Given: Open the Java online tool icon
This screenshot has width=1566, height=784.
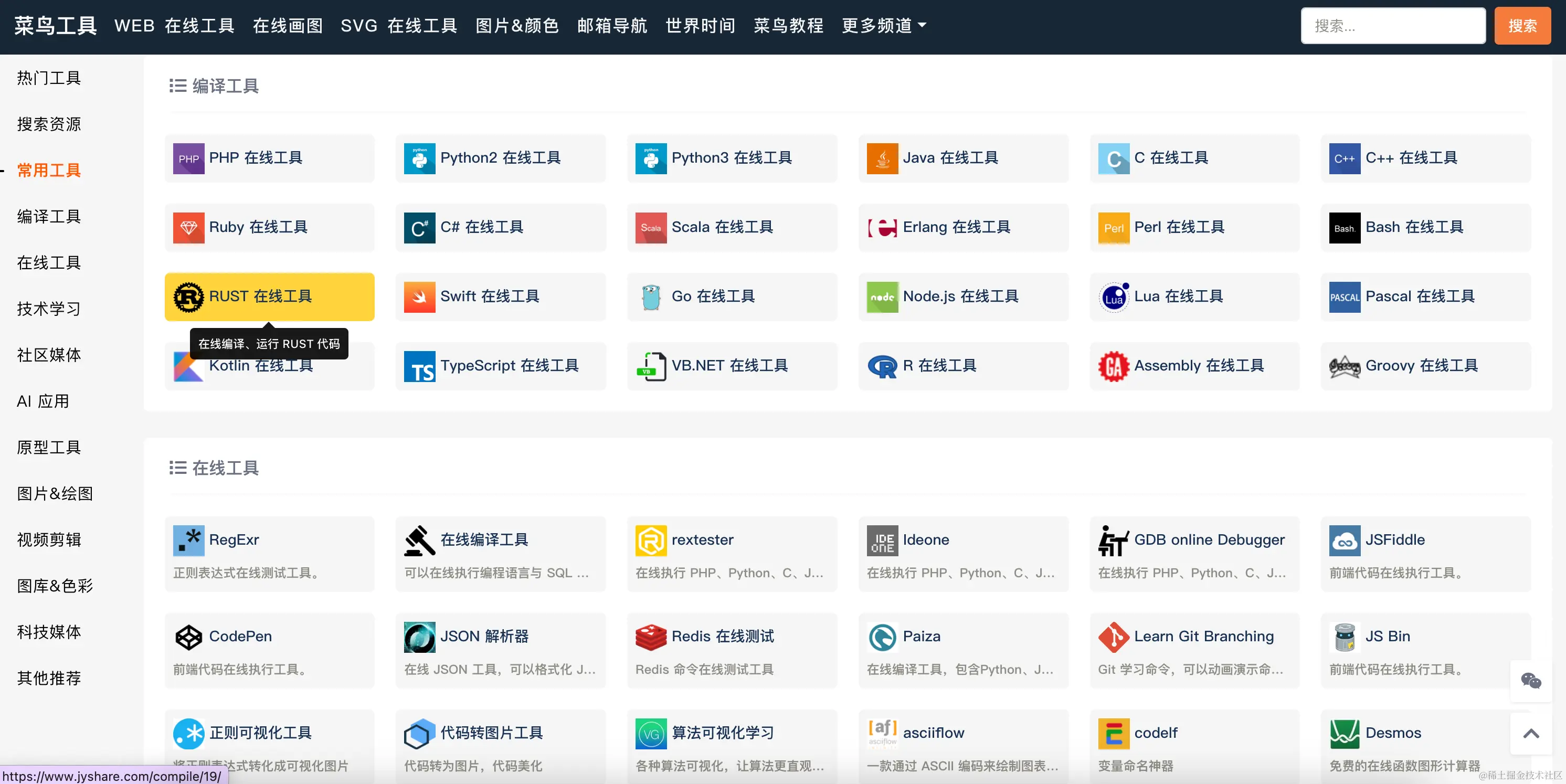Looking at the screenshot, I should pyautogui.click(x=882, y=158).
